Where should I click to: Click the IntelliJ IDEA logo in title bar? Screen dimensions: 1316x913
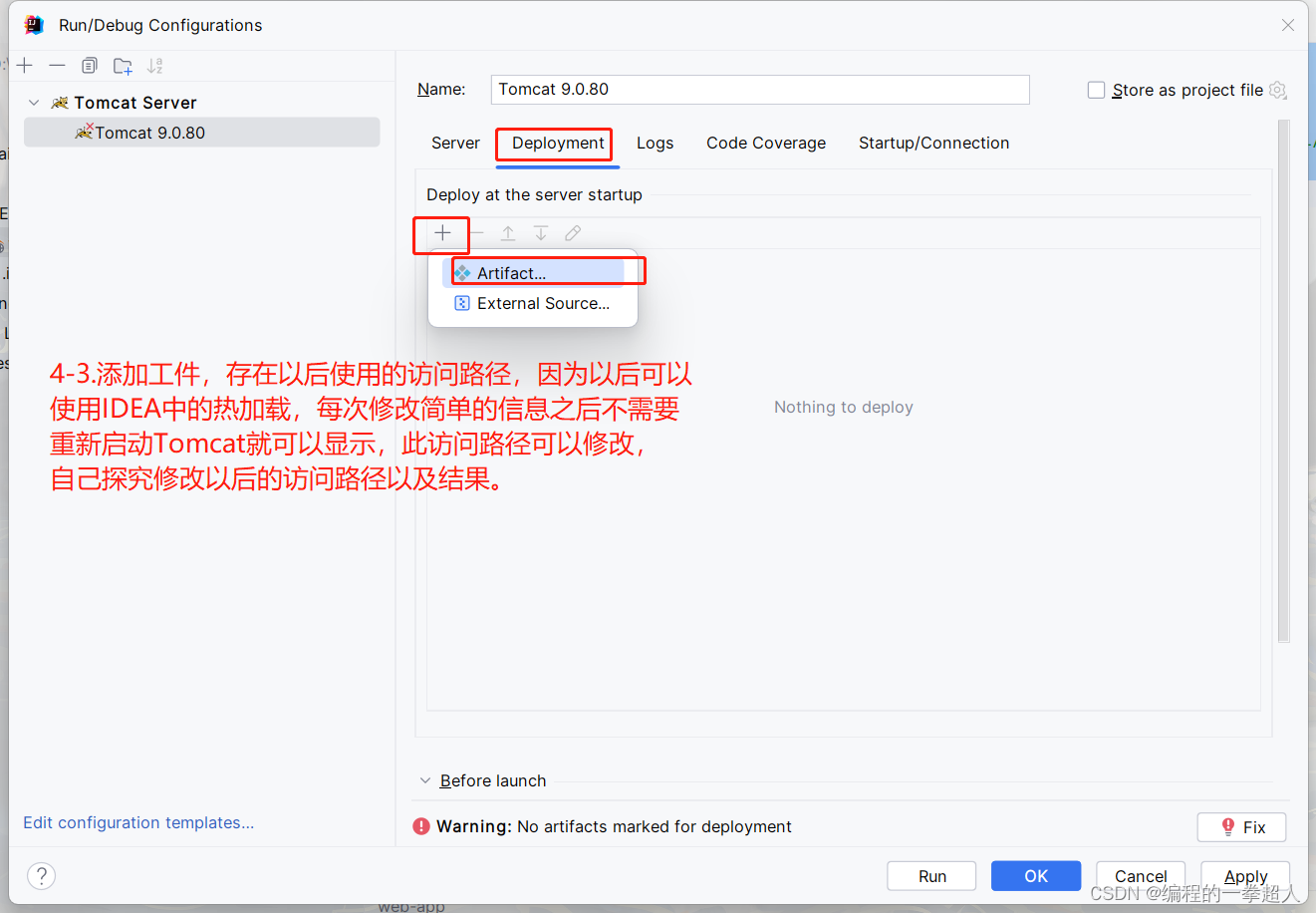click(x=34, y=25)
